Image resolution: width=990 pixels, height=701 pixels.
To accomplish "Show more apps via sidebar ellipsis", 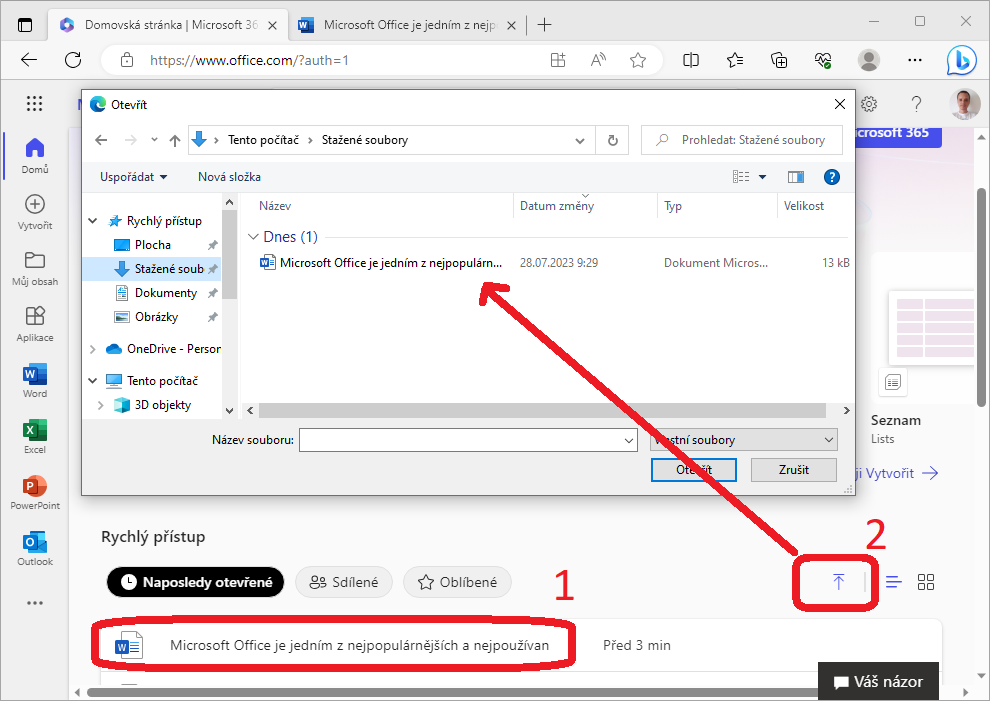I will [35, 603].
